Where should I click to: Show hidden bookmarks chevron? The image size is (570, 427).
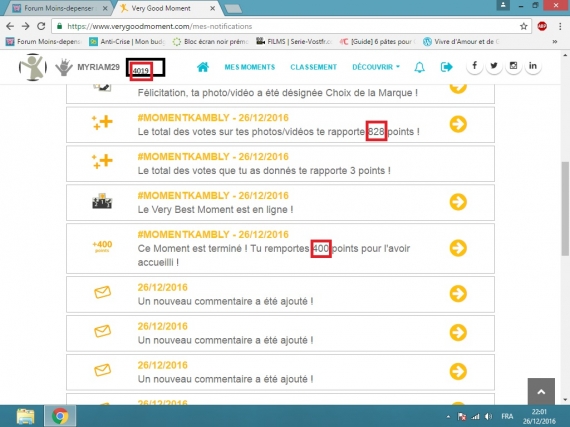[x=555, y=42]
